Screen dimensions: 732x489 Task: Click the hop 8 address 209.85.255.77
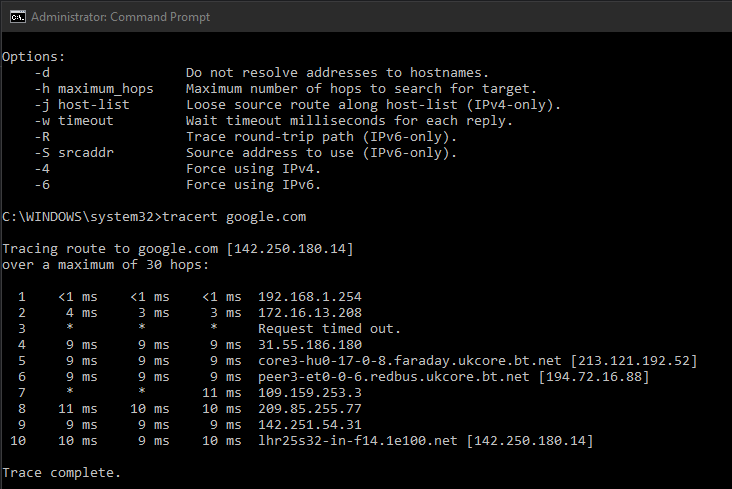click(309, 409)
